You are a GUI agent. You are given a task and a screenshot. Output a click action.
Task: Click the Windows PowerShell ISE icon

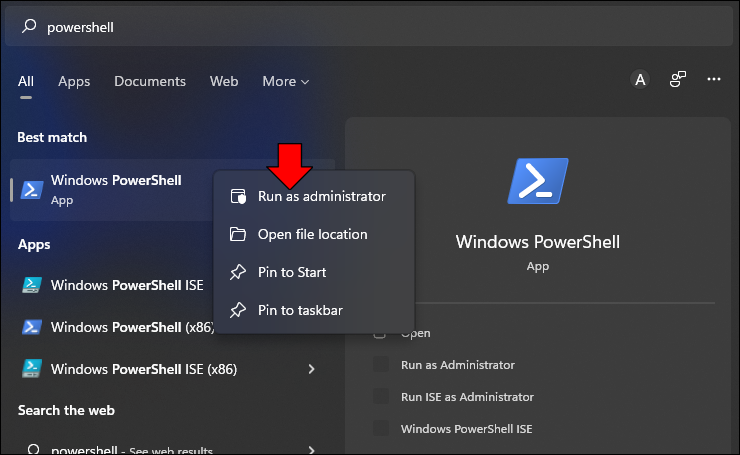point(32,285)
